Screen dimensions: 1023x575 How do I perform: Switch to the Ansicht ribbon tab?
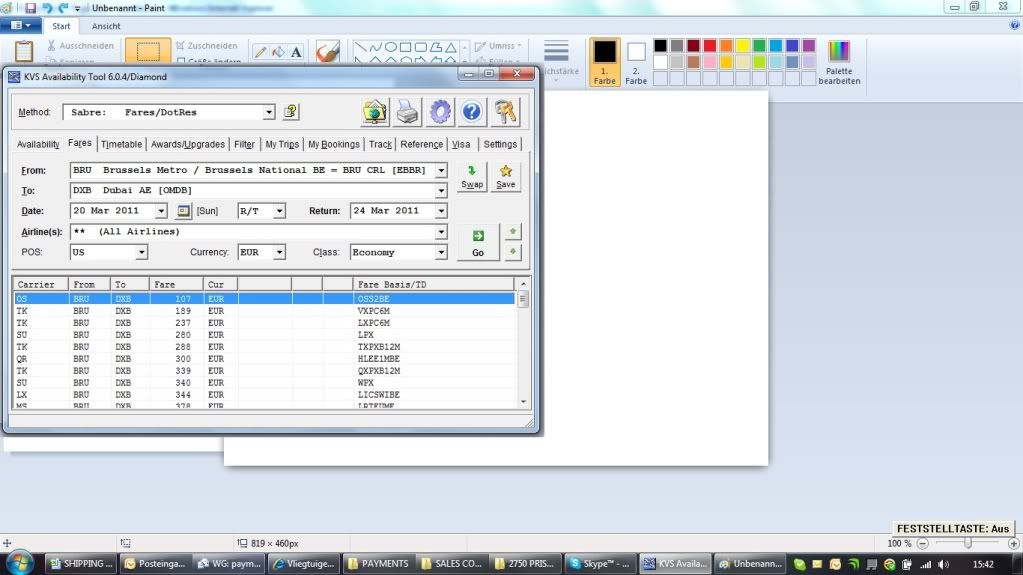coord(106,26)
